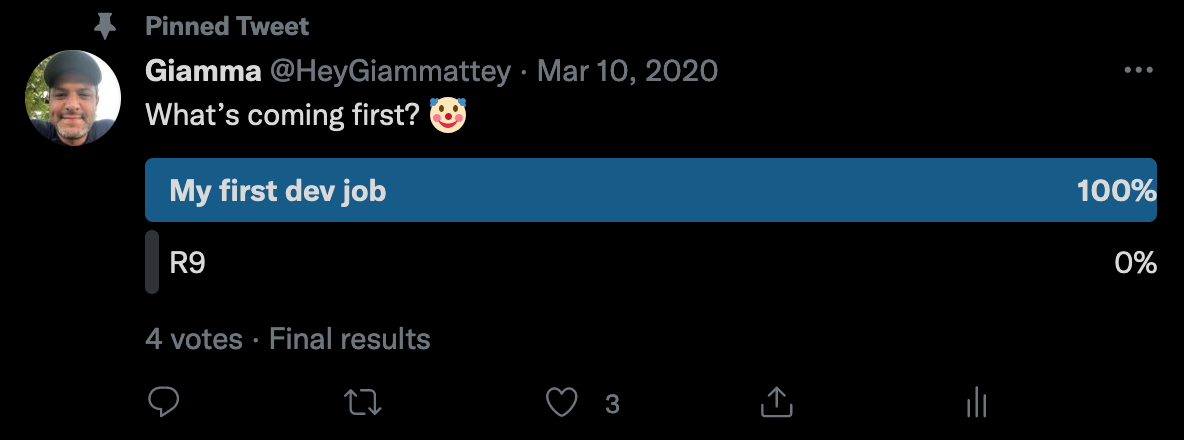Click the "4 votes" count text
1184x440 pixels.
(194, 339)
